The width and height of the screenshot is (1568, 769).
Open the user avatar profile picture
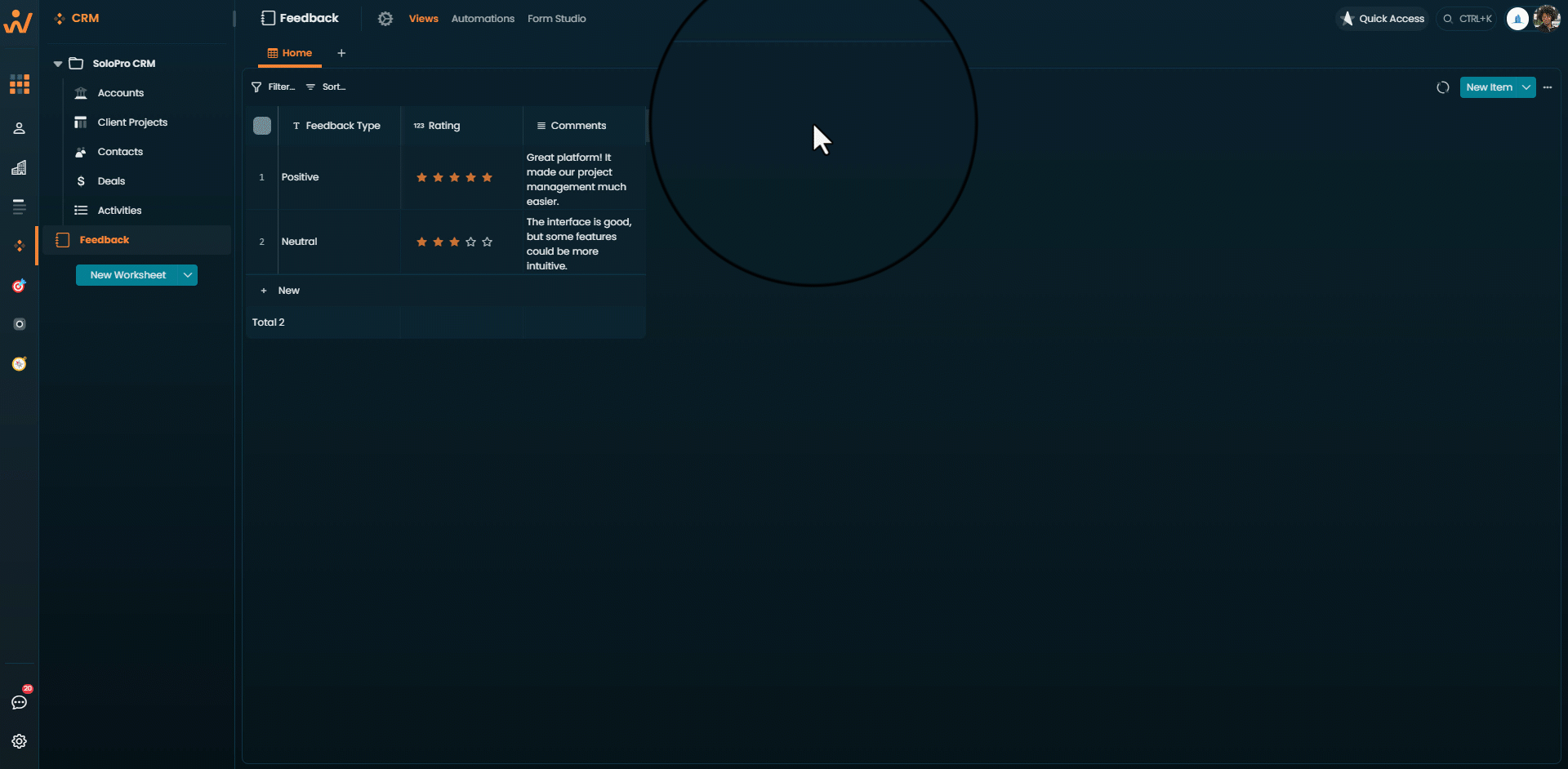tap(1547, 19)
